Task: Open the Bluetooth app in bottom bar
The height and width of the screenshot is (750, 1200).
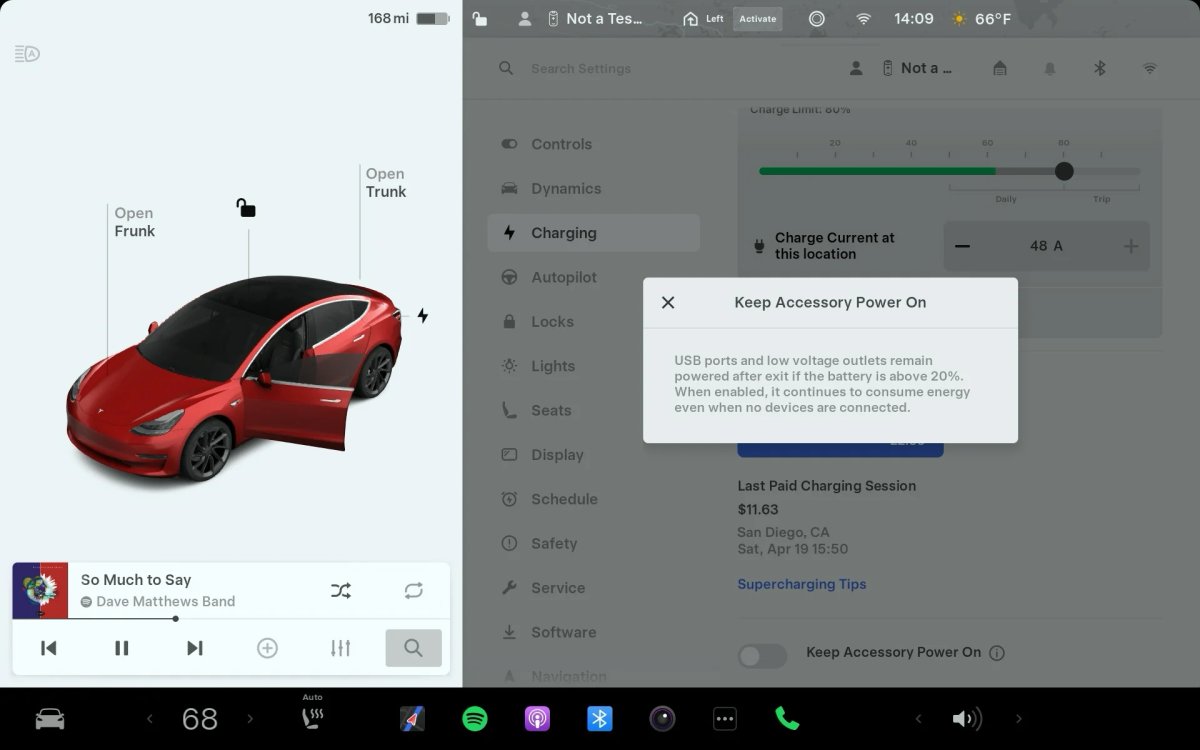Action: point(600,719)
